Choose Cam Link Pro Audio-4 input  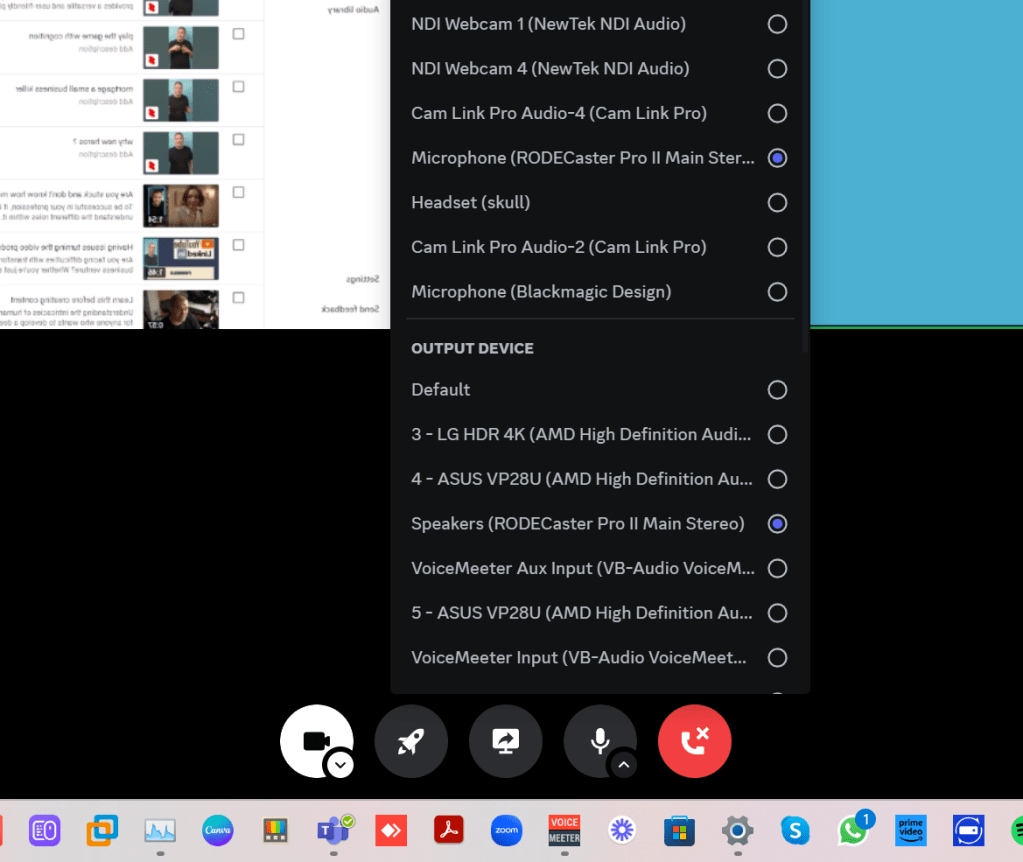598,113
